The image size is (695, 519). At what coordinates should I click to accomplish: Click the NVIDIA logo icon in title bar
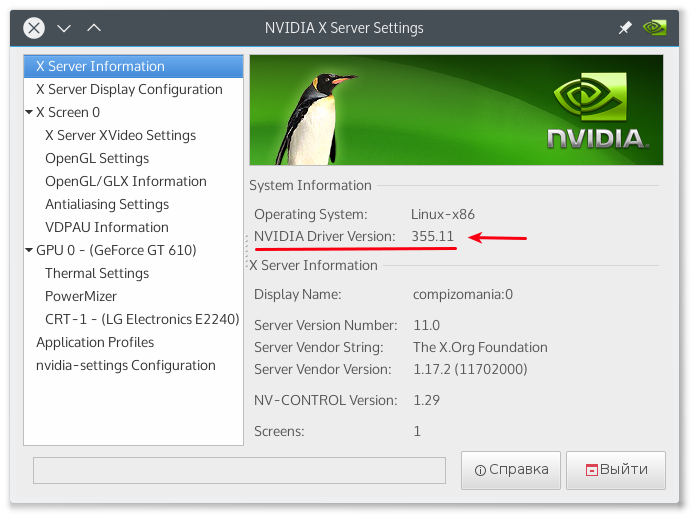[x=655, y=28]
